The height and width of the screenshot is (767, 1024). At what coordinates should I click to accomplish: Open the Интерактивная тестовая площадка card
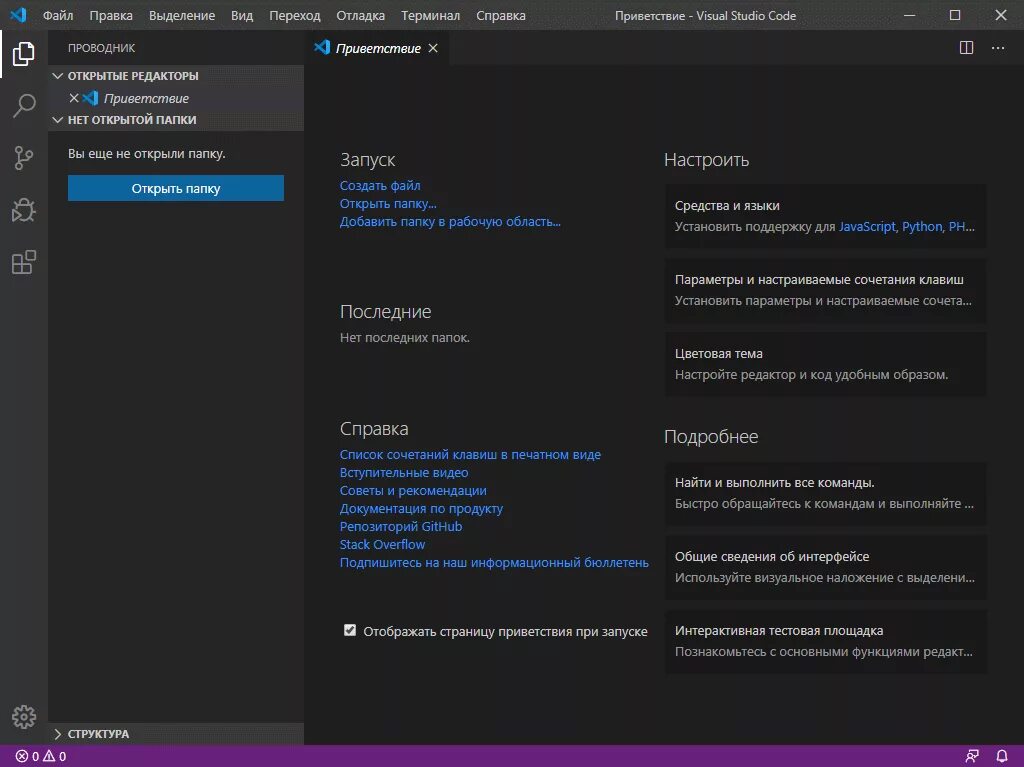(x=825, y=641)
